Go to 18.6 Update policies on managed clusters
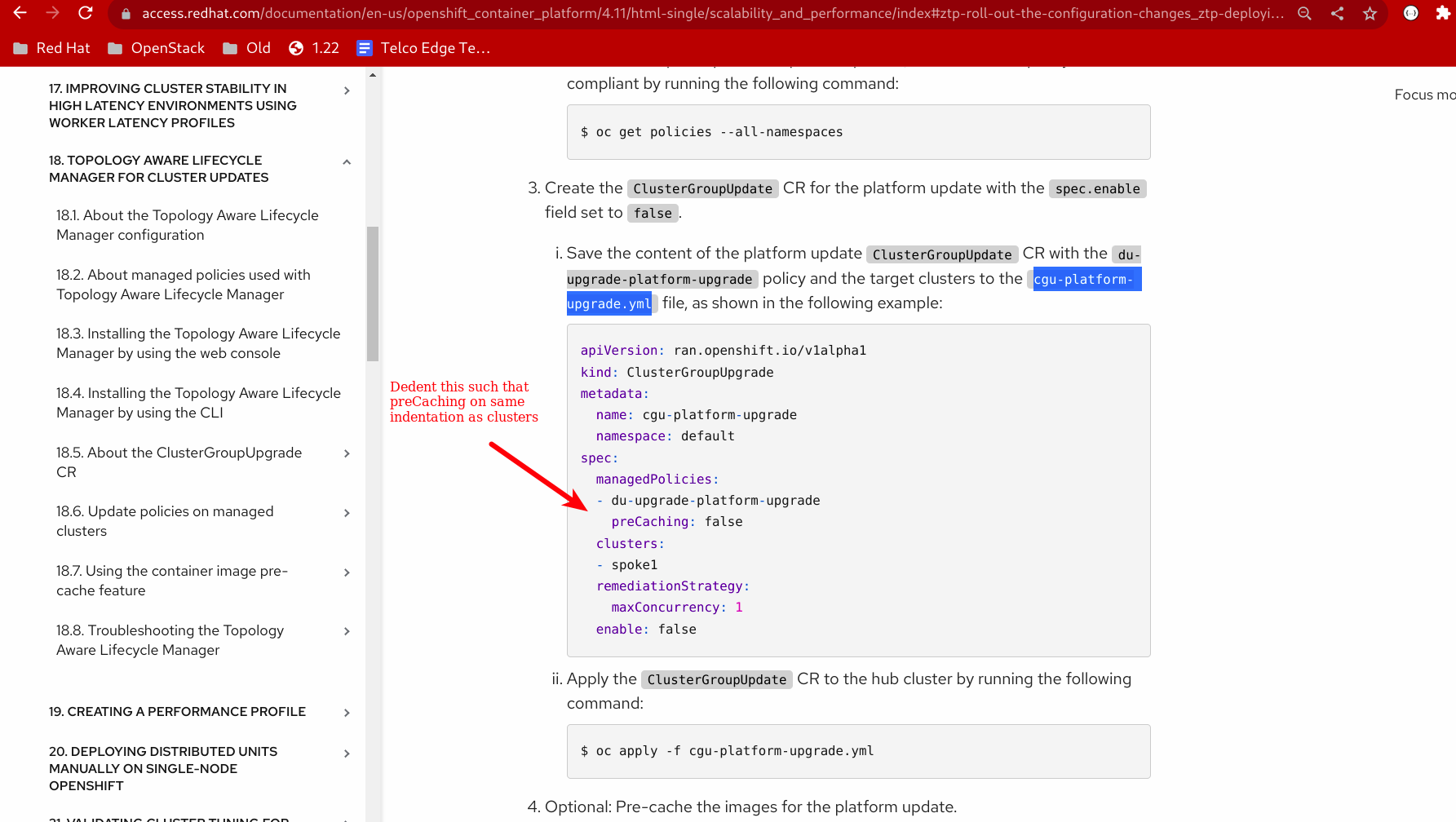The width and height of the screenshot is (1456, 822). [x=165, y=521]
